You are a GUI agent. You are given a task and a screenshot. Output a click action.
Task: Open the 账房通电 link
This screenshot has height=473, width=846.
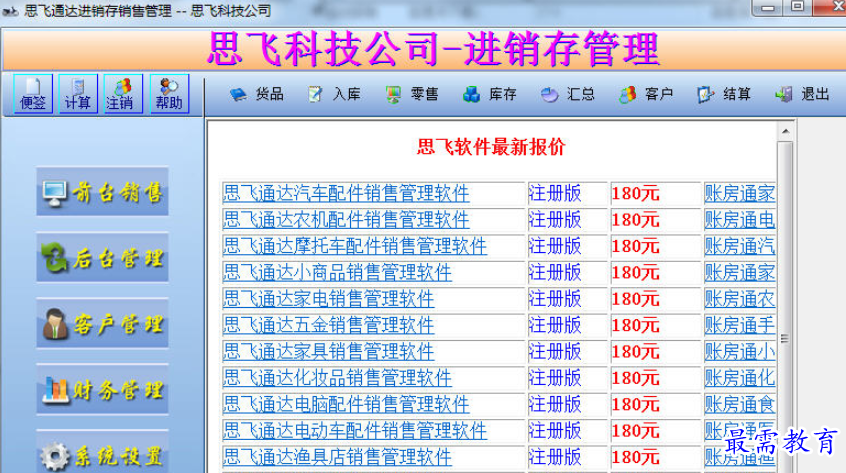point(740,220)
